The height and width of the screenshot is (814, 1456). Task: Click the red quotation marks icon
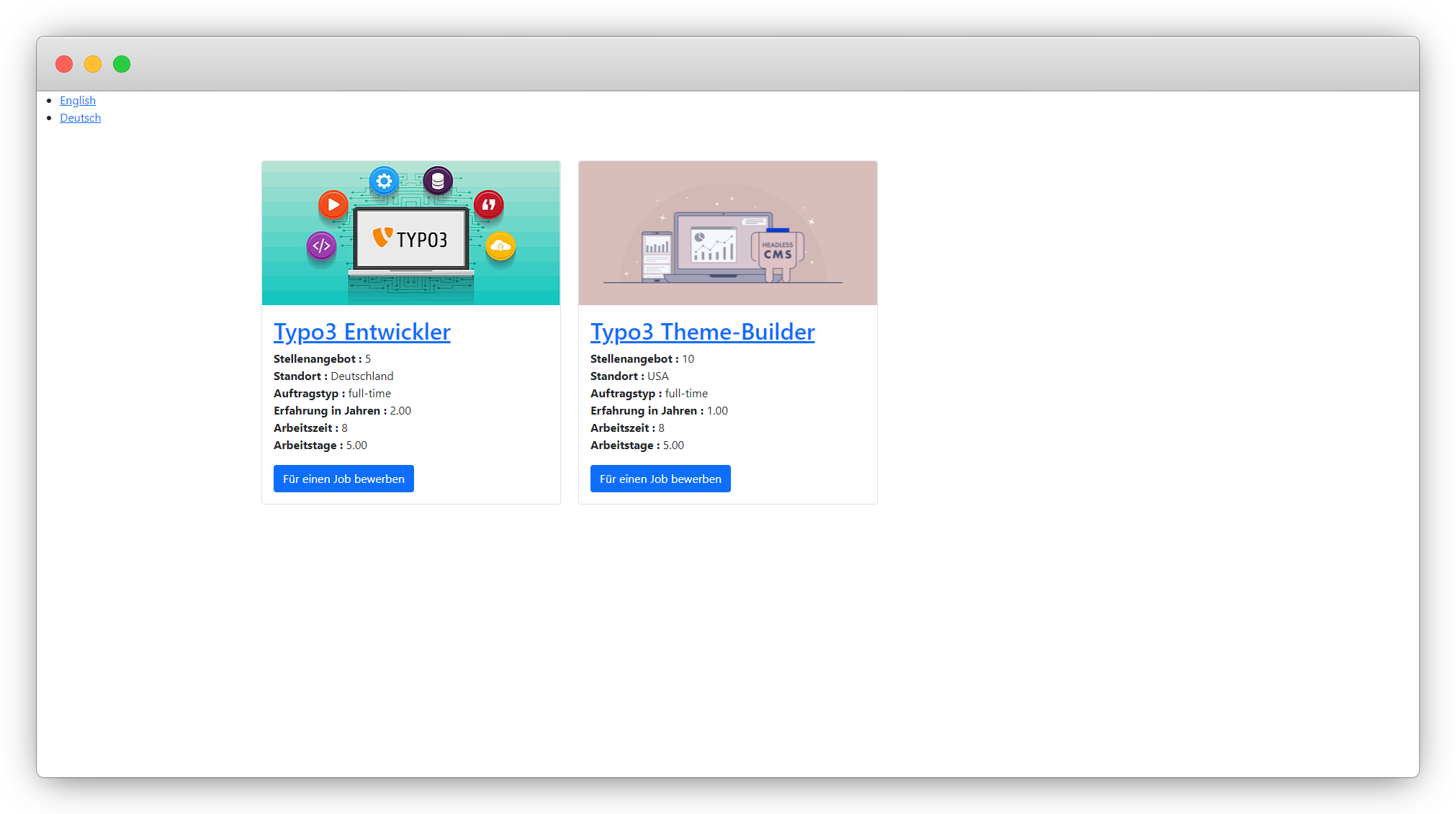pos(488,204)
